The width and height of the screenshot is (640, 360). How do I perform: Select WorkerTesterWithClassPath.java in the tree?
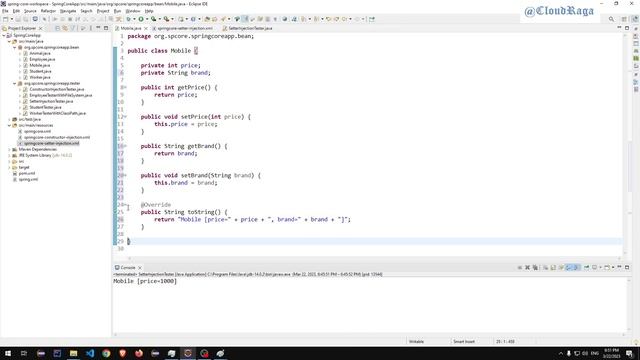pos(58,113)
